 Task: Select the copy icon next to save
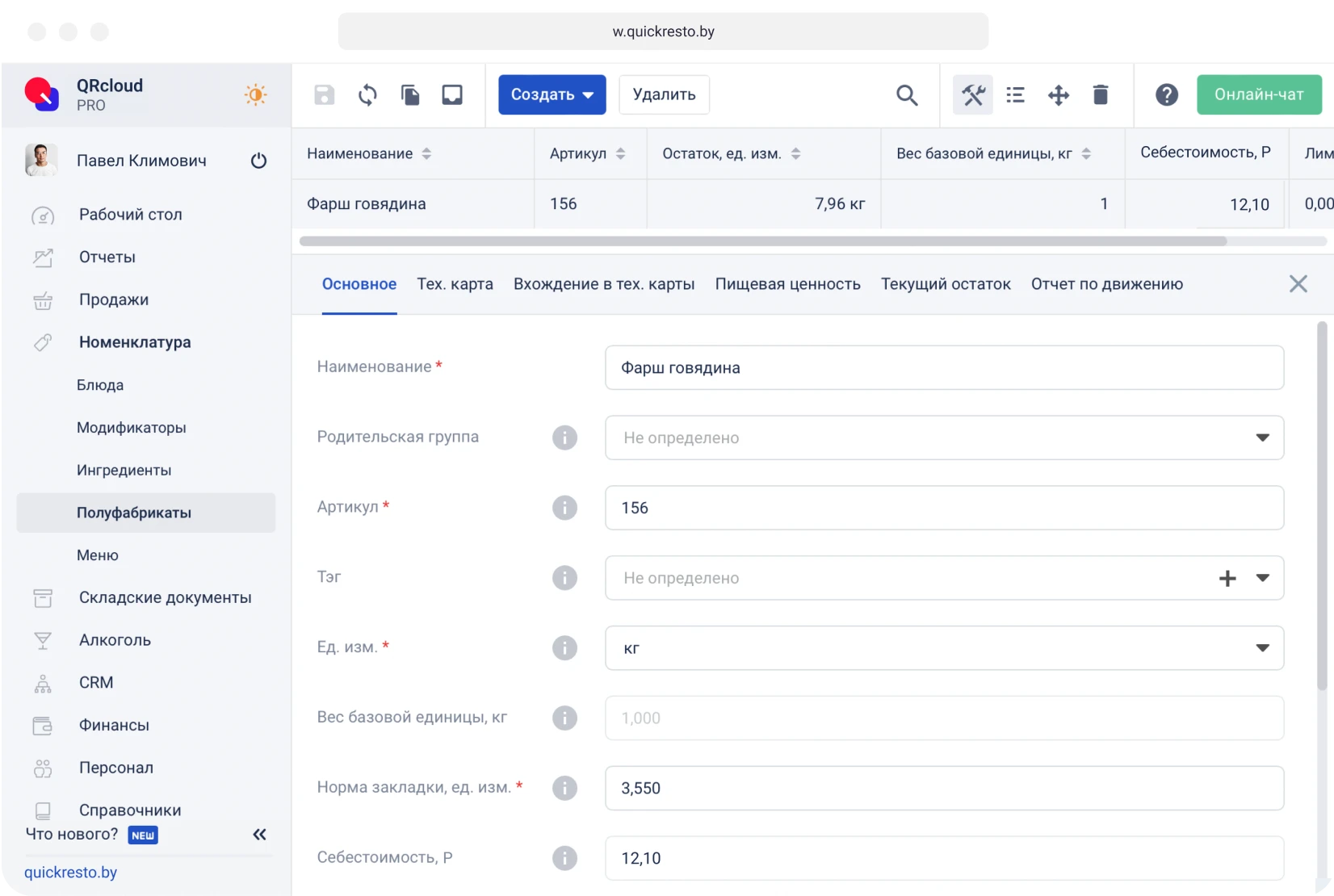pyautogui.click(x=410, y=94)
